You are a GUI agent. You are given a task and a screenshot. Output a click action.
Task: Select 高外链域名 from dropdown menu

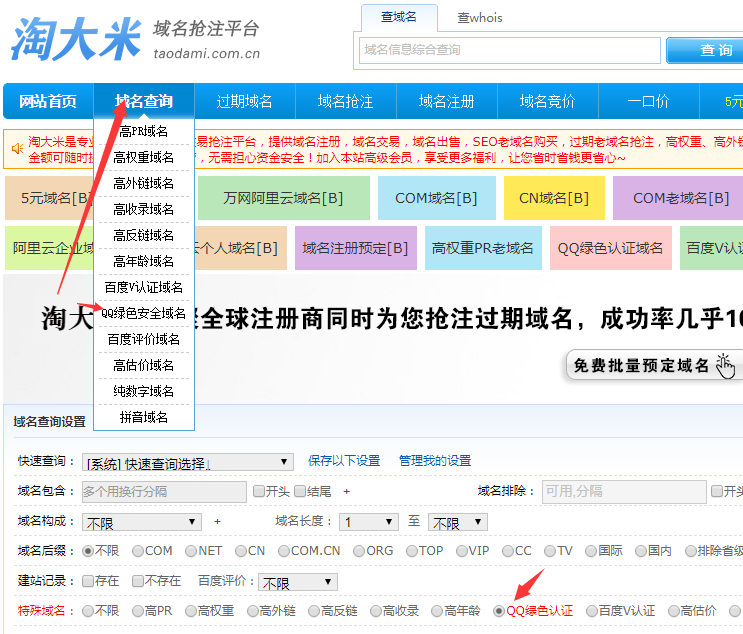tap(144, 183)
